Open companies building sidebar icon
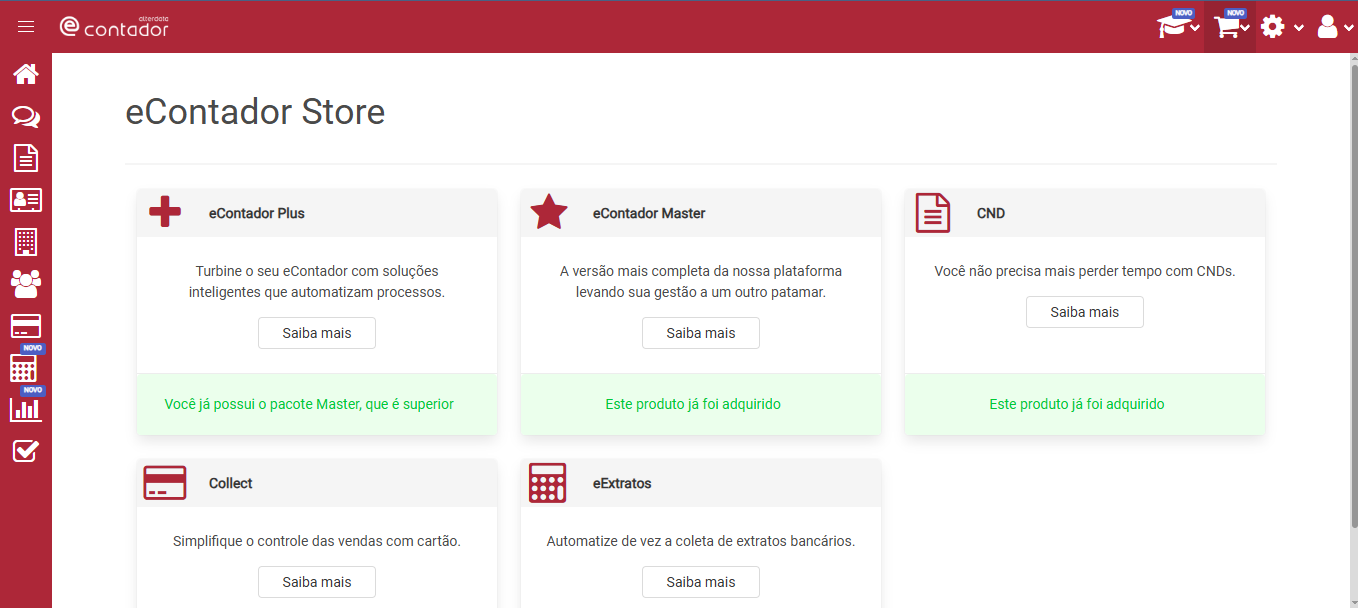1358x608 pixels. 26,241
